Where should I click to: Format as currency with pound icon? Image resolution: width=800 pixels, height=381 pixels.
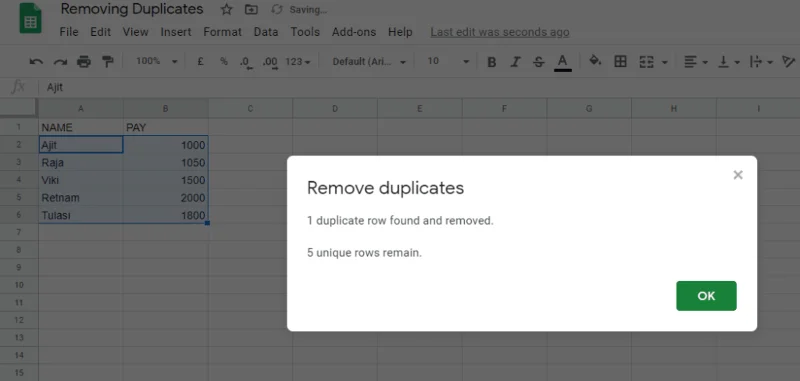tap(201, 61)
